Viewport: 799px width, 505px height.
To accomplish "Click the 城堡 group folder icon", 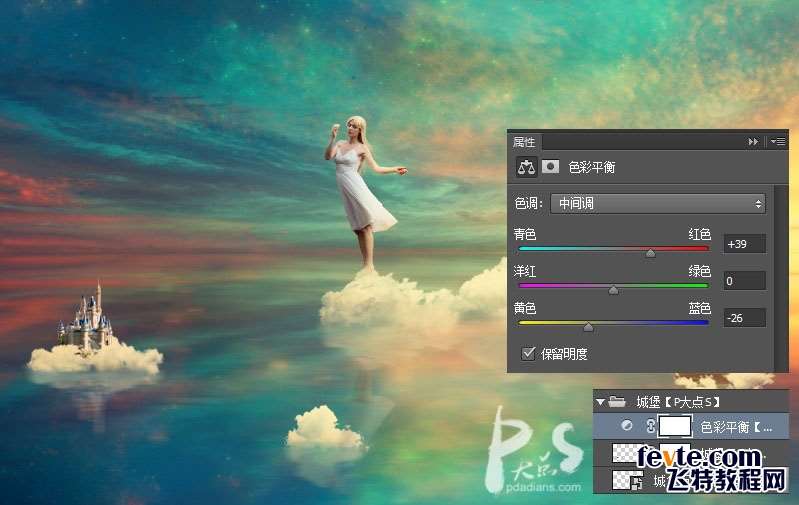I will click(x=618, y=402).
